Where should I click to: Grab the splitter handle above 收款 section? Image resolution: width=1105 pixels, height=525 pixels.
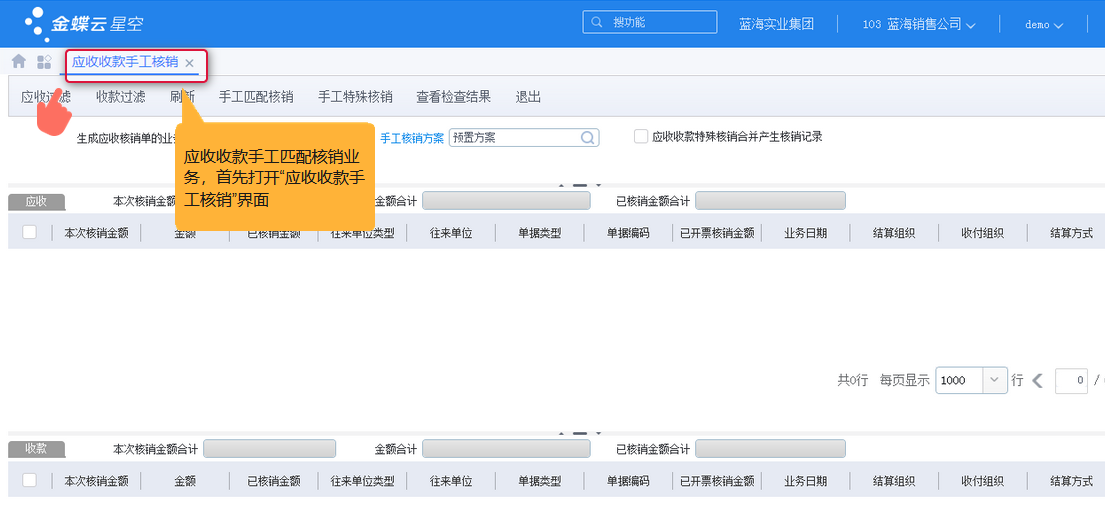[x=580, y=433]
